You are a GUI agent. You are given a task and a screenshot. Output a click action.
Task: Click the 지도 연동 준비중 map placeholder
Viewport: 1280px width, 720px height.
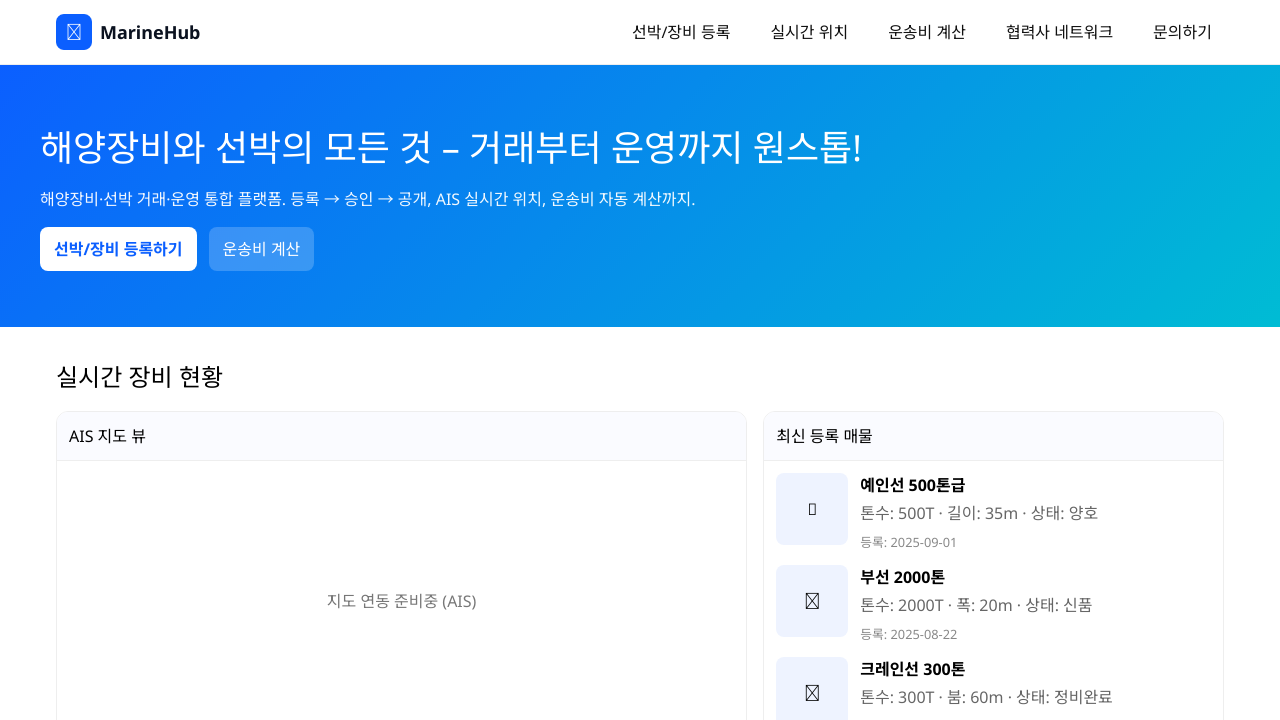tap(401, 601)
